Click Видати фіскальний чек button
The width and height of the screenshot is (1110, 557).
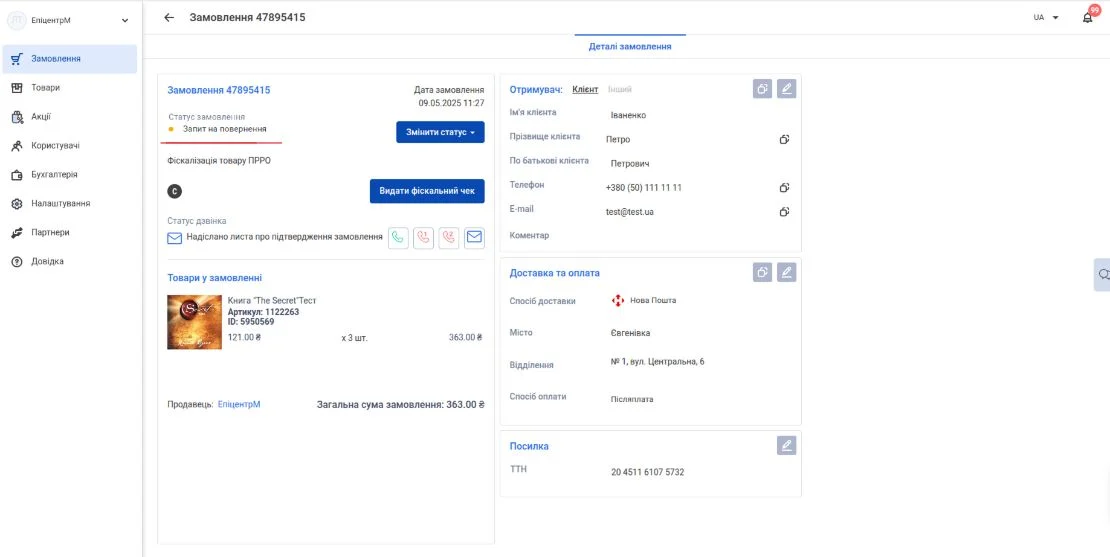point(427,191)
